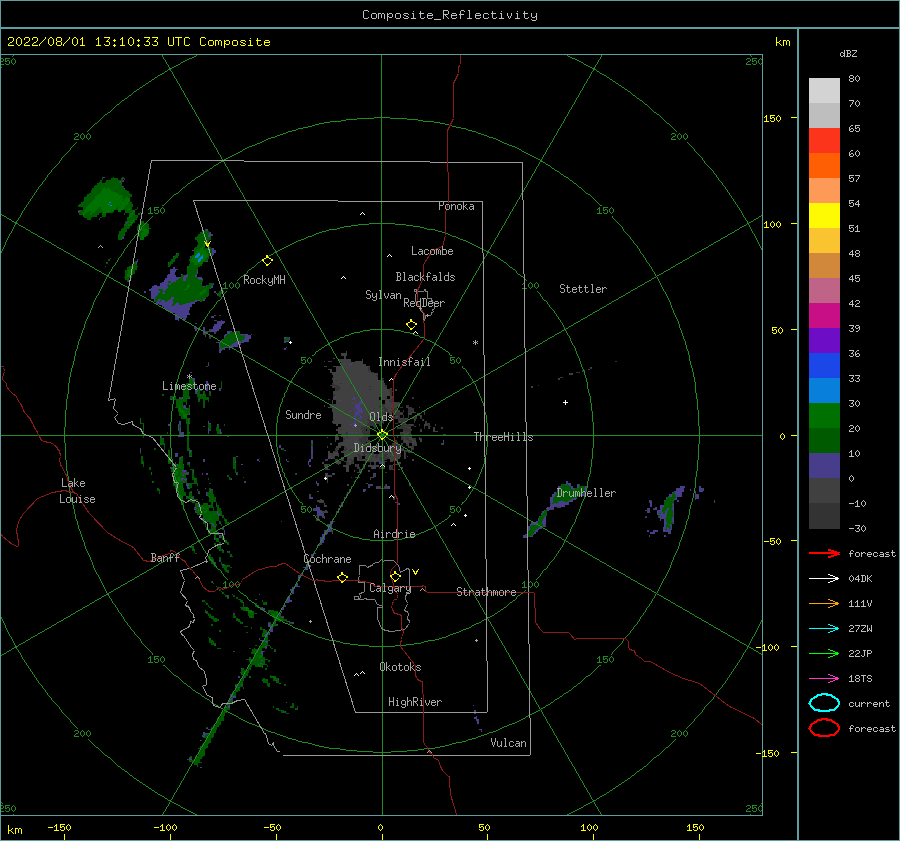Select the red 60-65 dBZ swatch
The image size is (900, 841).
pos(824,141)
